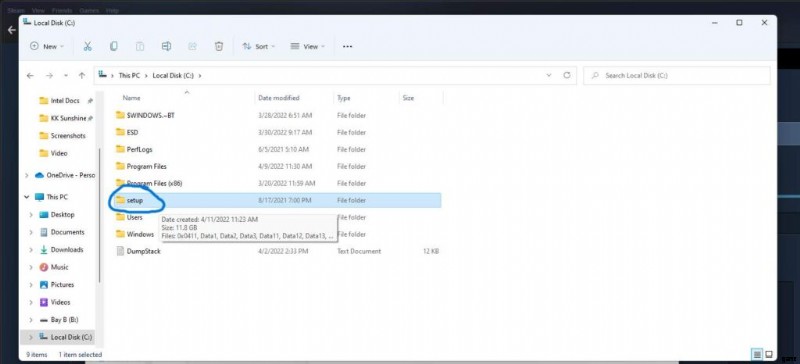Image resolution: width=800 pixels, height=364 pixels.
Task: Open the Sort dropdown
Action: click(x=258, y=46)
